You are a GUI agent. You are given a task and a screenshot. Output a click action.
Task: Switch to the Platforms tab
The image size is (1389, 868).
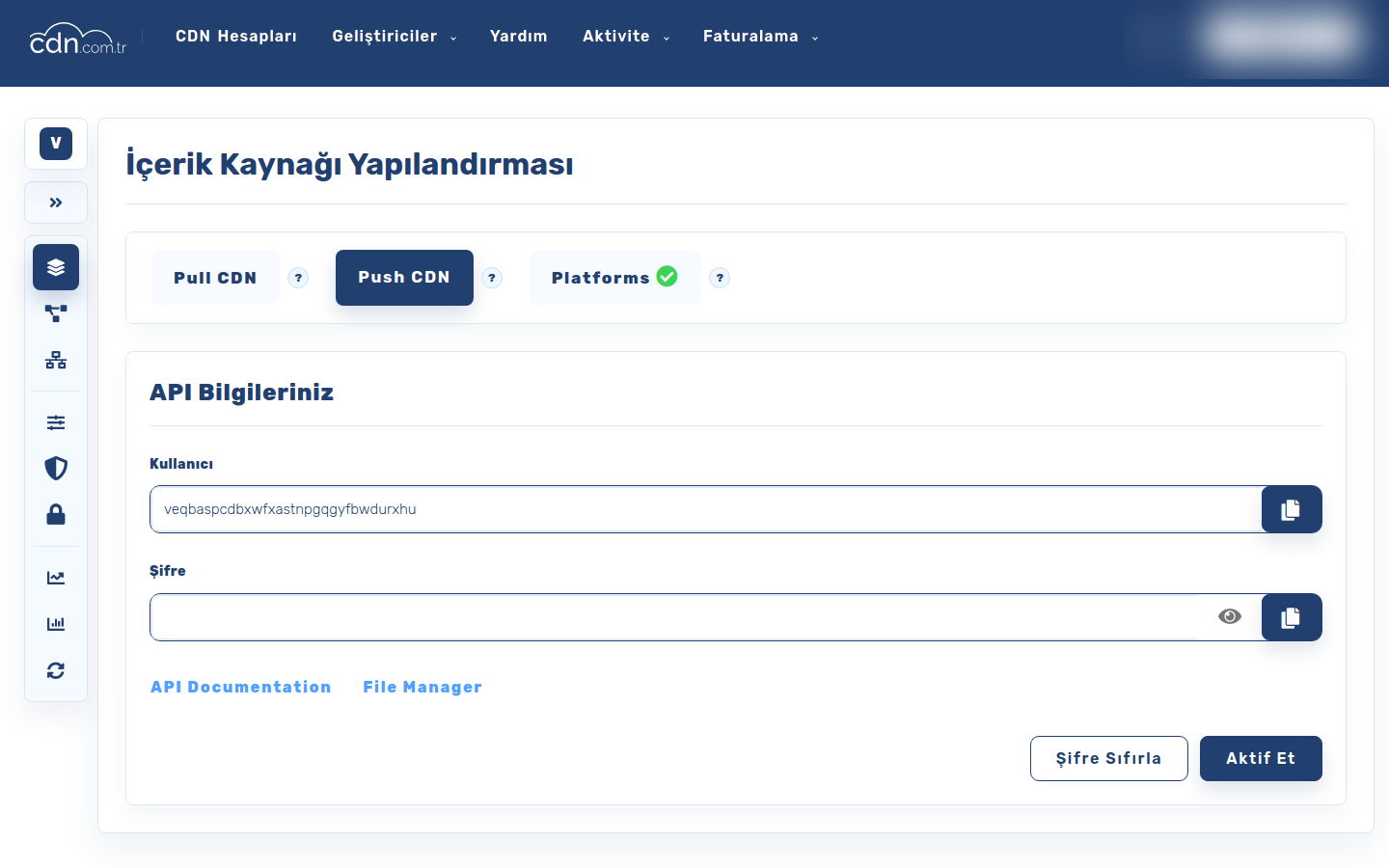[615, 278]
